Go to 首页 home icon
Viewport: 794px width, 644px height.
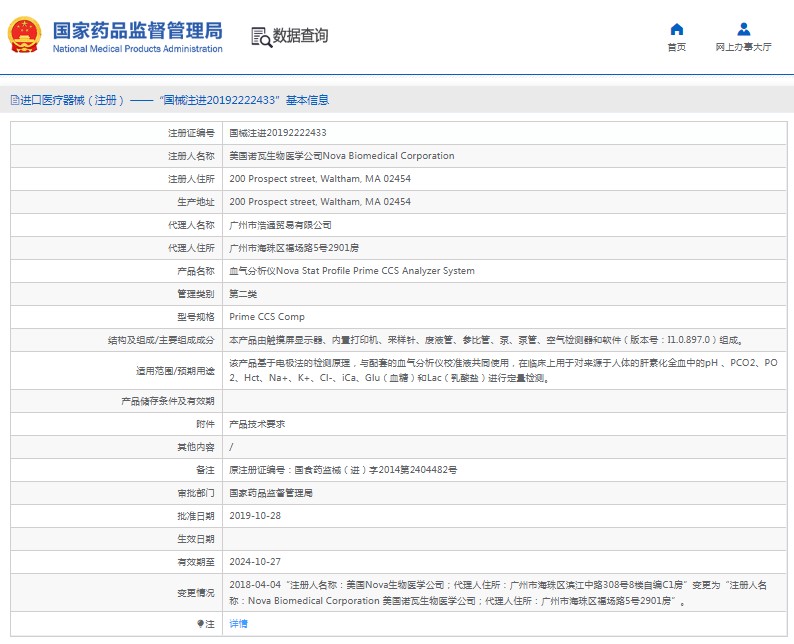[677, 29]
